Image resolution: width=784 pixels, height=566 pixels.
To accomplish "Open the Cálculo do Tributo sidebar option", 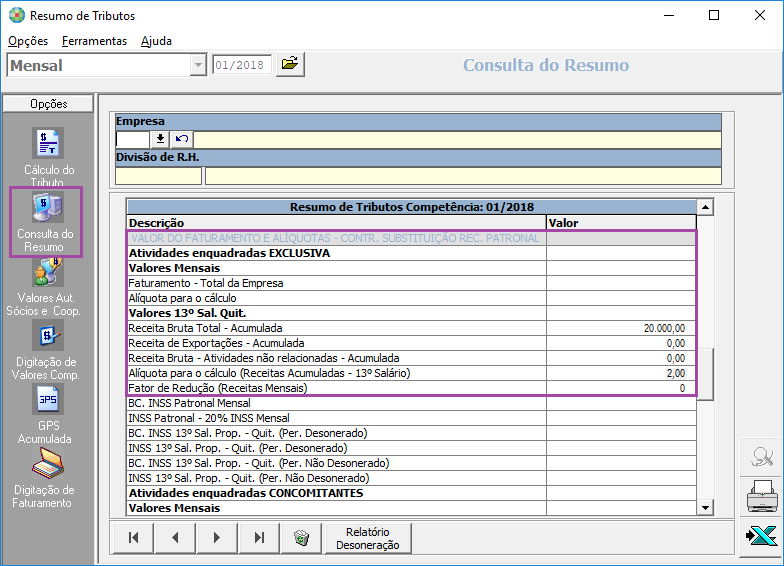I will (48, 157).
